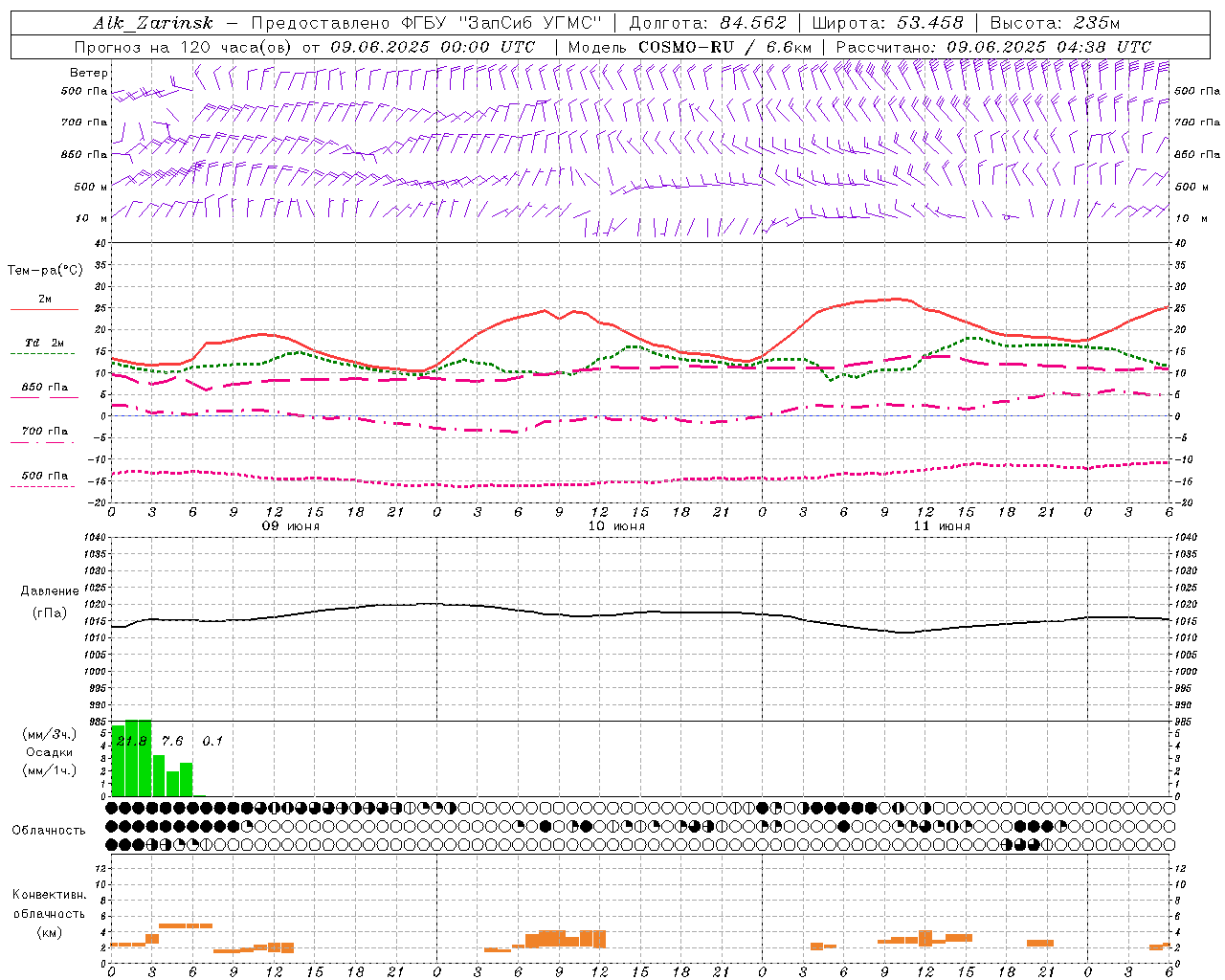The width and height of the screenshot is (1225, 980).
Task: Select the 1040 value on left pressure axis
Action: 96,538
